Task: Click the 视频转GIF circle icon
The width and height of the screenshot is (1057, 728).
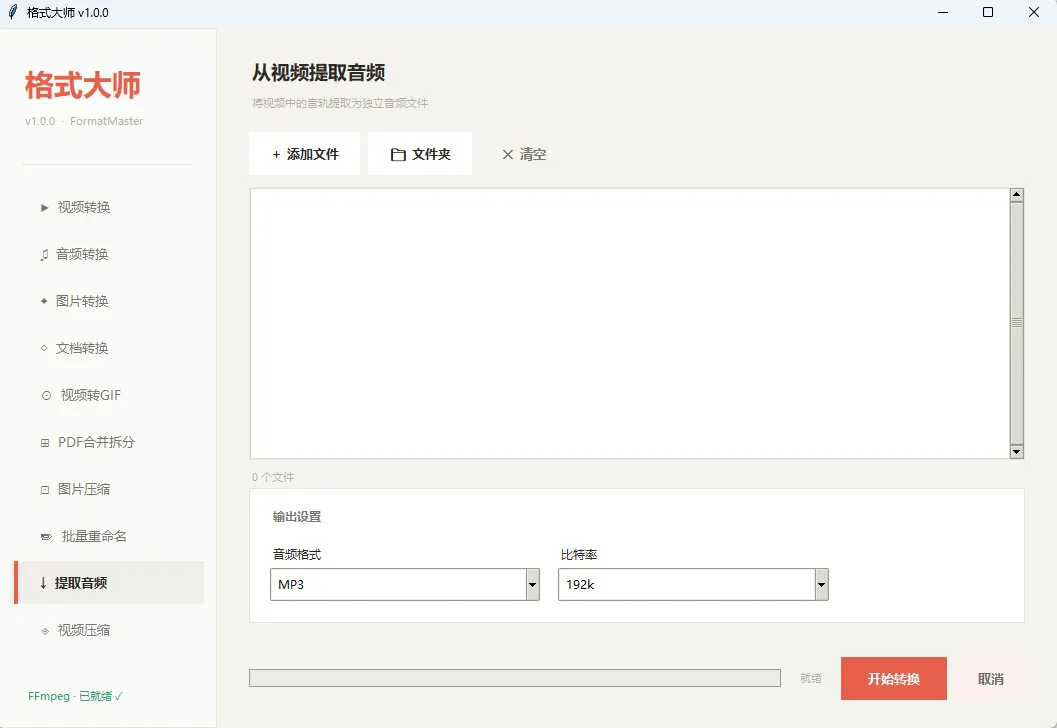Action: click(x=47, y=396)
